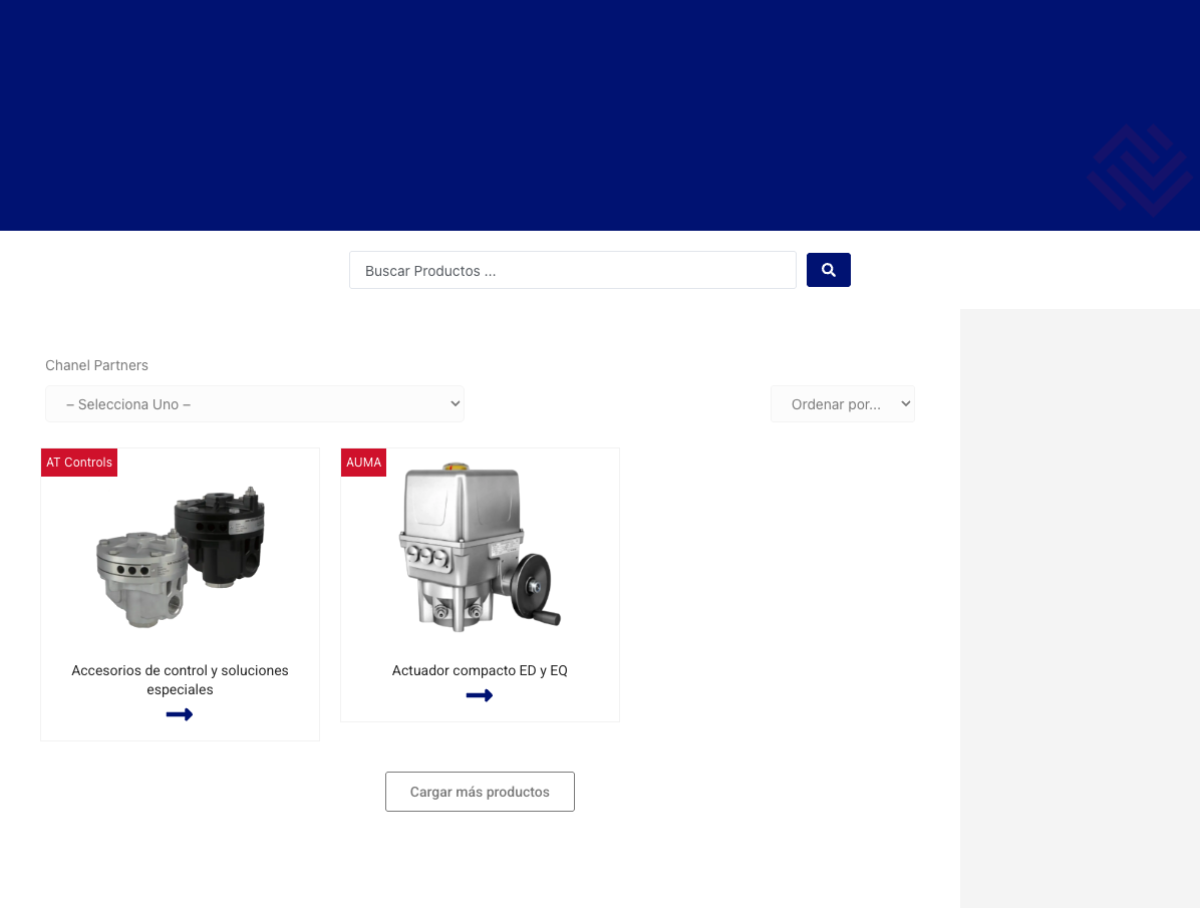Select the red AUMA brand badge
The width and height of the screenshot is (1200, 908).
pyautogui.click(x=363, y=462)
